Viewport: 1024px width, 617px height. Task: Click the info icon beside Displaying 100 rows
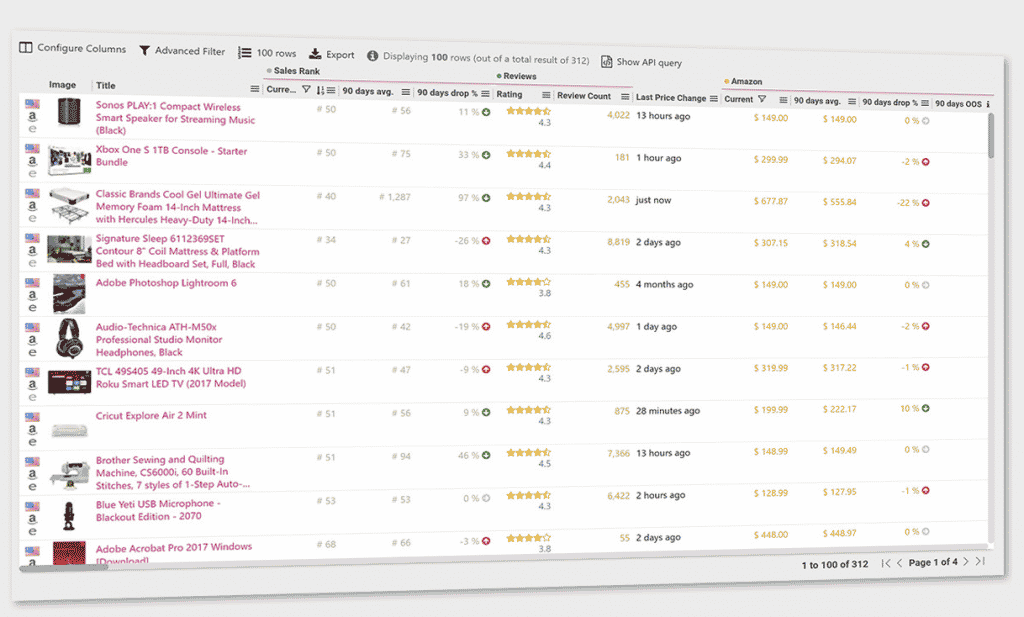(x=372, y=56)
